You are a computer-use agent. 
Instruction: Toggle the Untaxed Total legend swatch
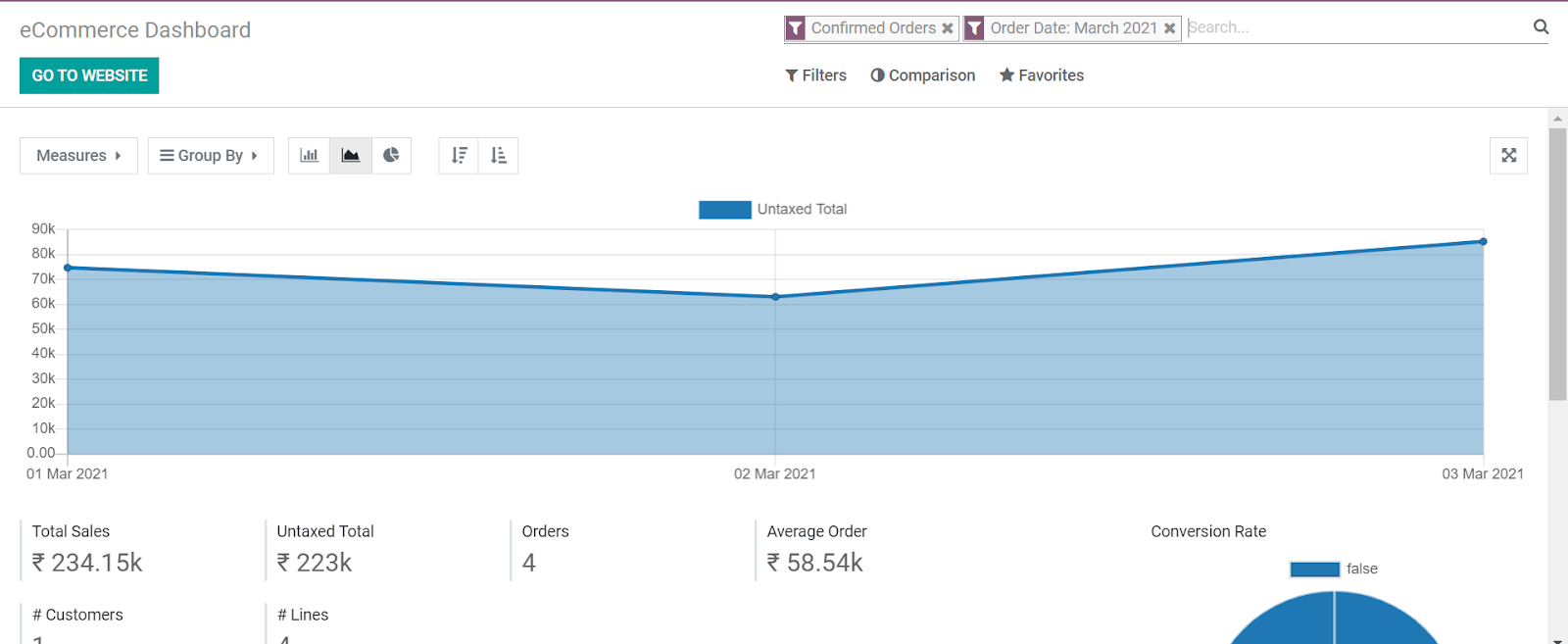coord(725,210)
